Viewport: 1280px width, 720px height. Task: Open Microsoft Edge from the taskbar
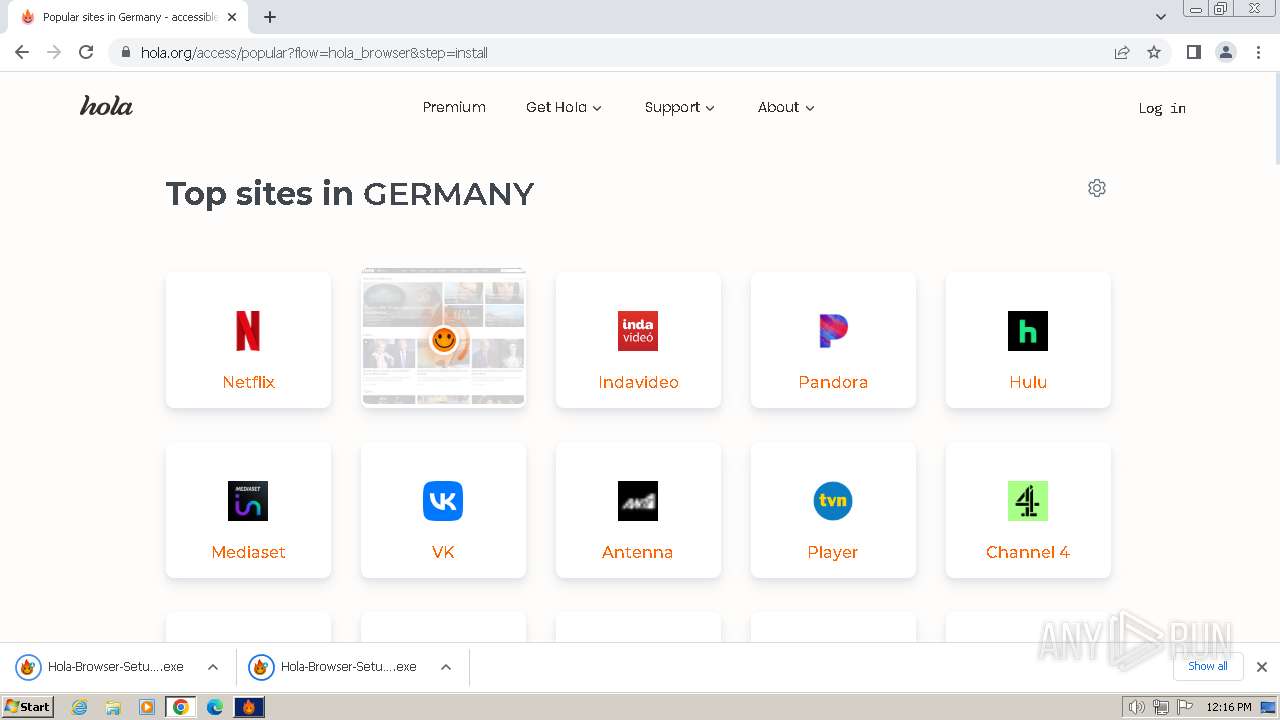214,707
